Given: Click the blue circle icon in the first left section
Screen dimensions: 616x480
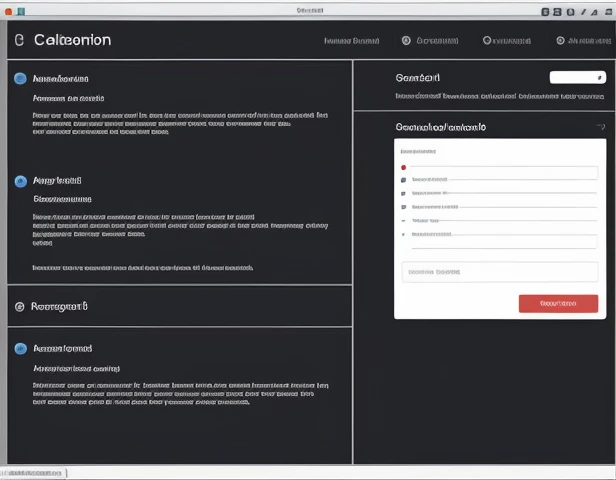Looking at the screenshot, I should 20,78.
